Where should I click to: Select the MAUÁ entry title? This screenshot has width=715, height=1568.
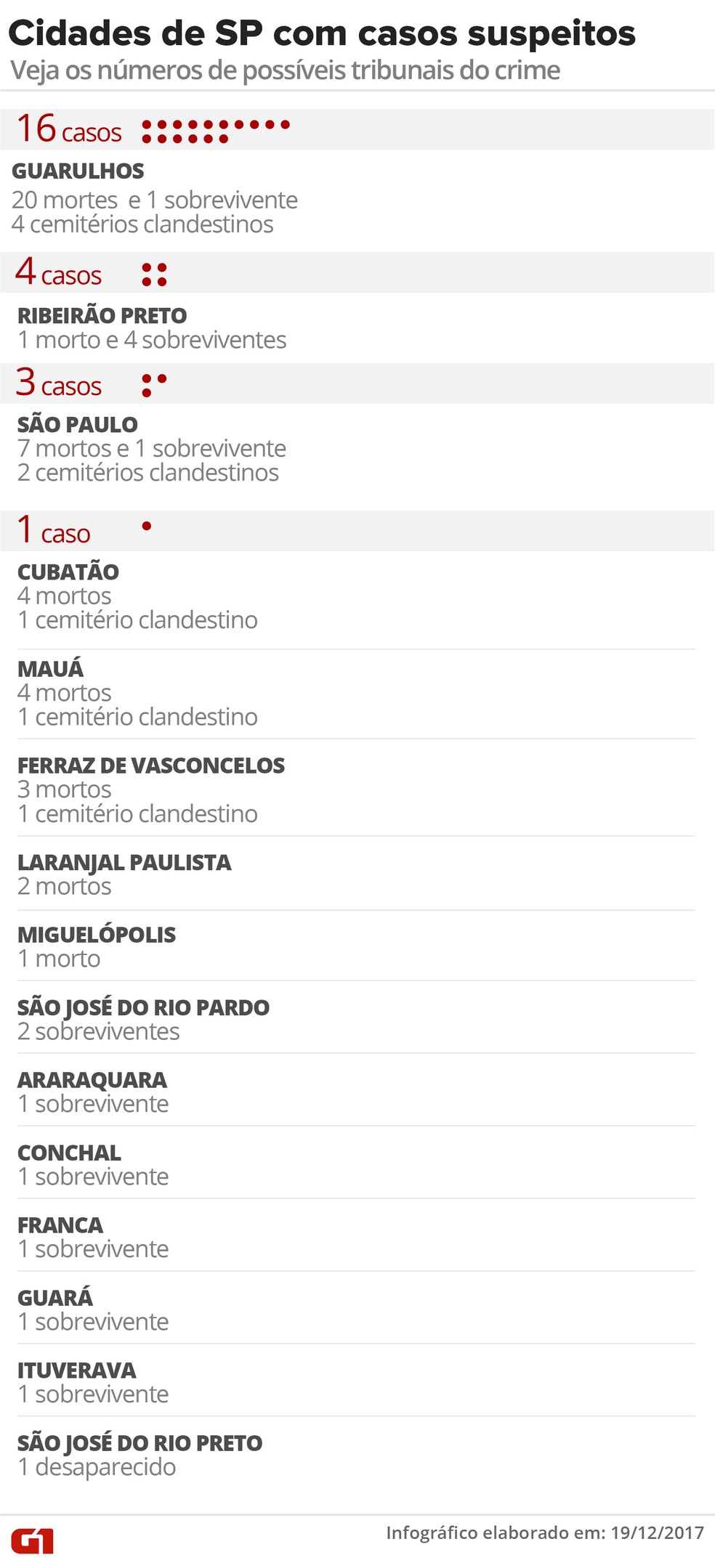50,669
